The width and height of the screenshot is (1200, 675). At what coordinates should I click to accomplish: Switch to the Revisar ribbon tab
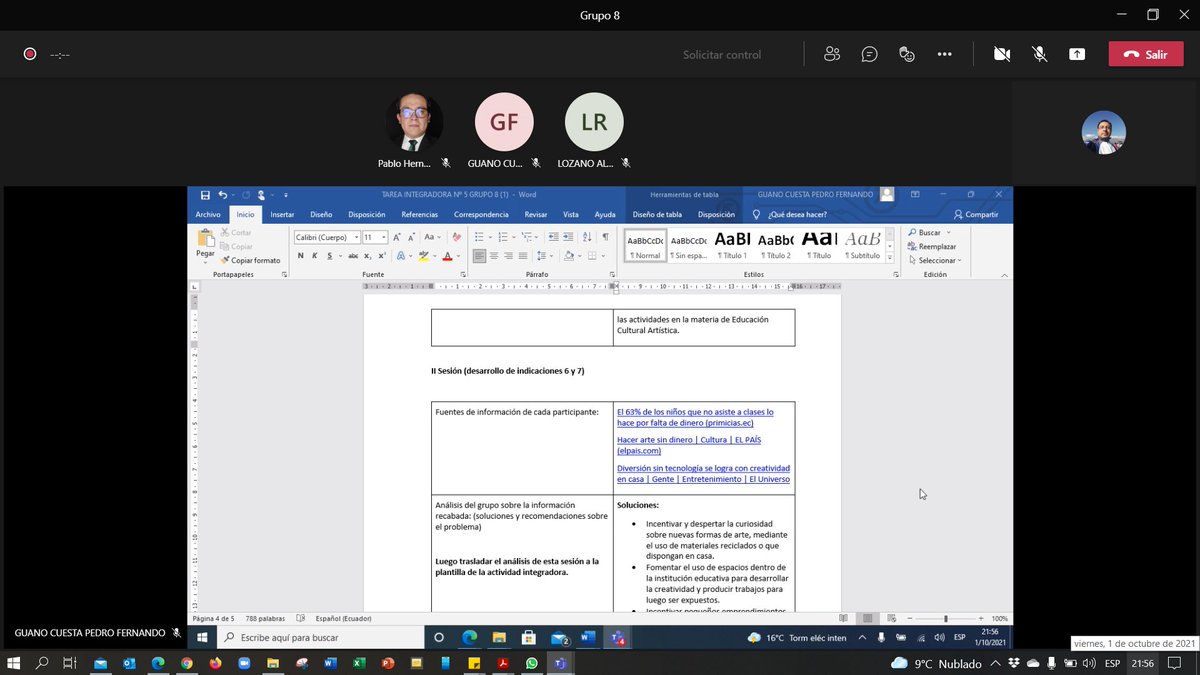coord(536,214)
